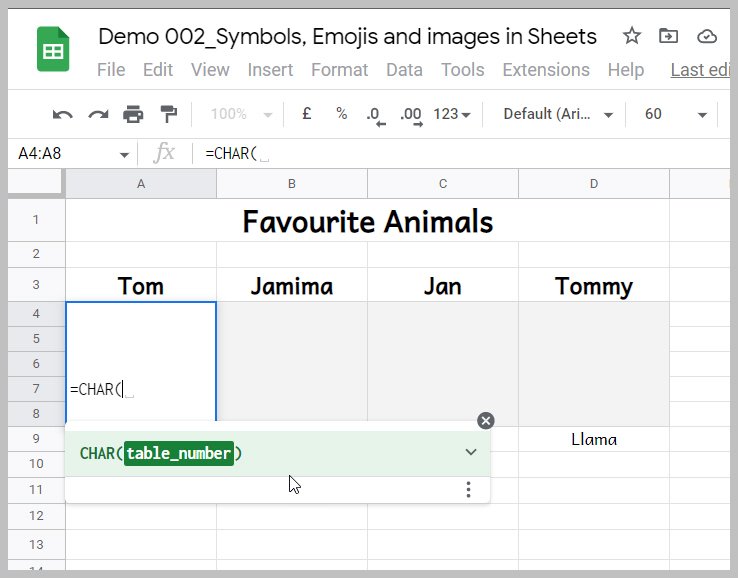Select the Tom header cell
This screenshot has width=738, height=578.
[141, 285]
